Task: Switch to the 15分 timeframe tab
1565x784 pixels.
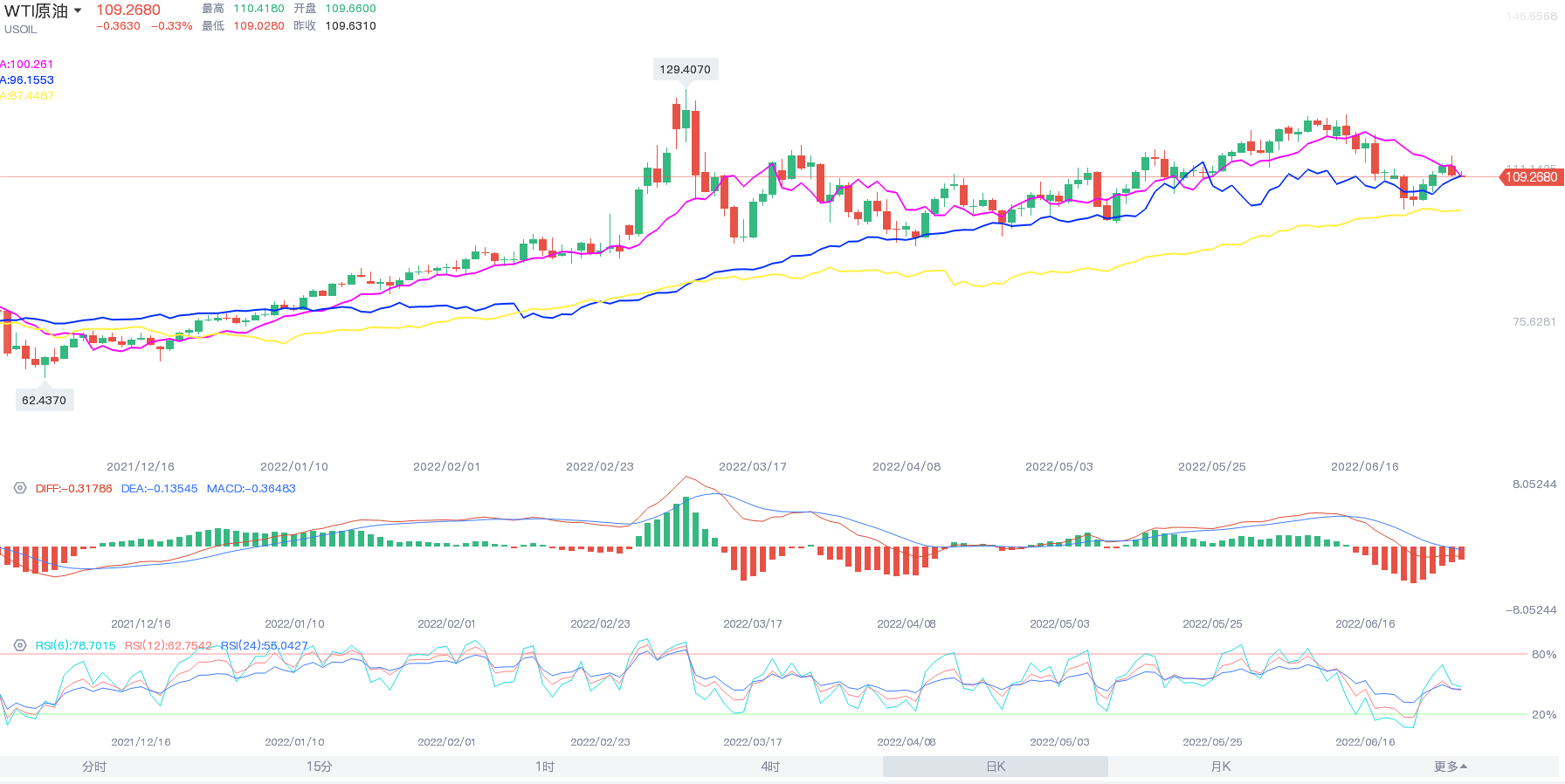Action: (x=320, y=767)
